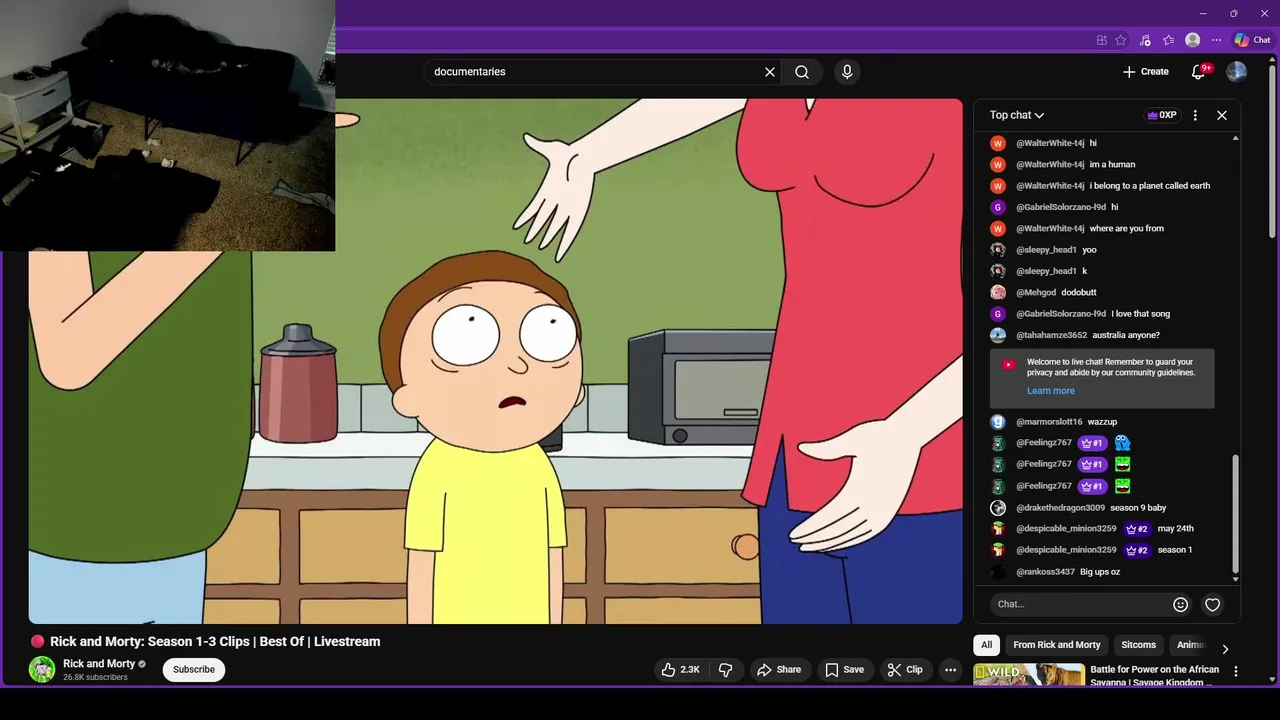Open options for Battle for Power video
This screenshot has height=720, width=1280.
point(1236,672)
